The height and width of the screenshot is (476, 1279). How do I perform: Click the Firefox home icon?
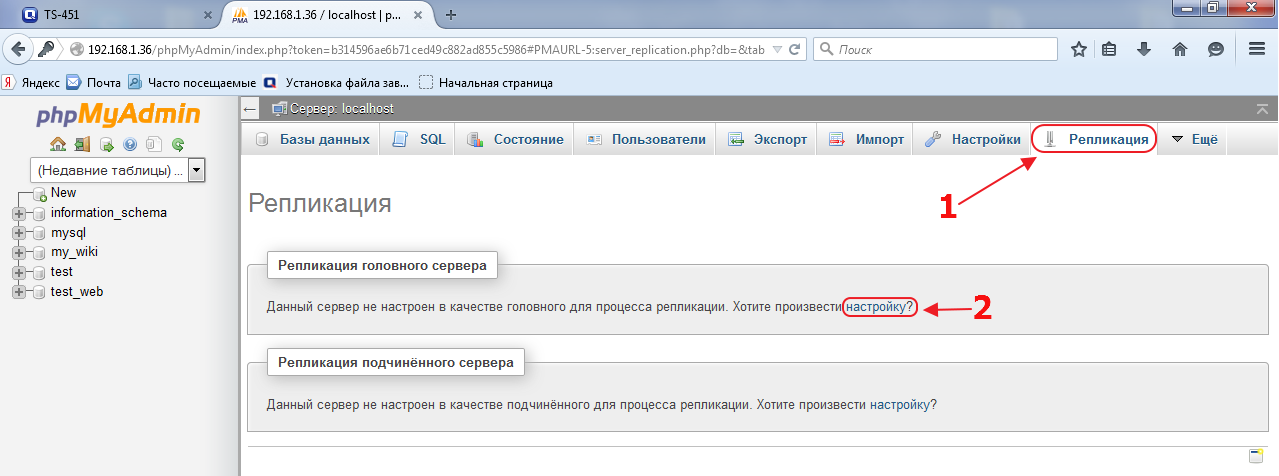coord(1180,49)
